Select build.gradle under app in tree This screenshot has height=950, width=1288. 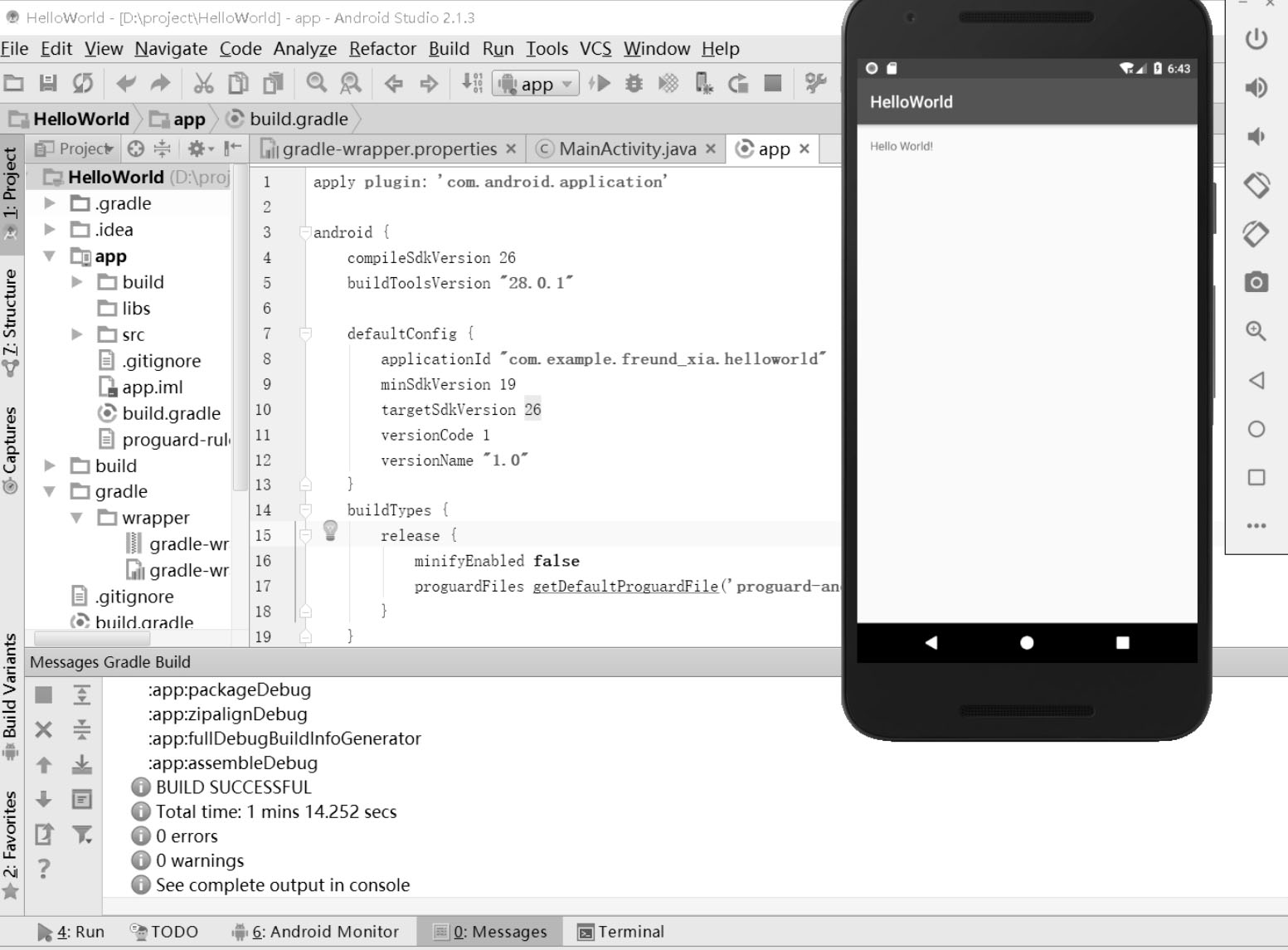coord(160,413)
